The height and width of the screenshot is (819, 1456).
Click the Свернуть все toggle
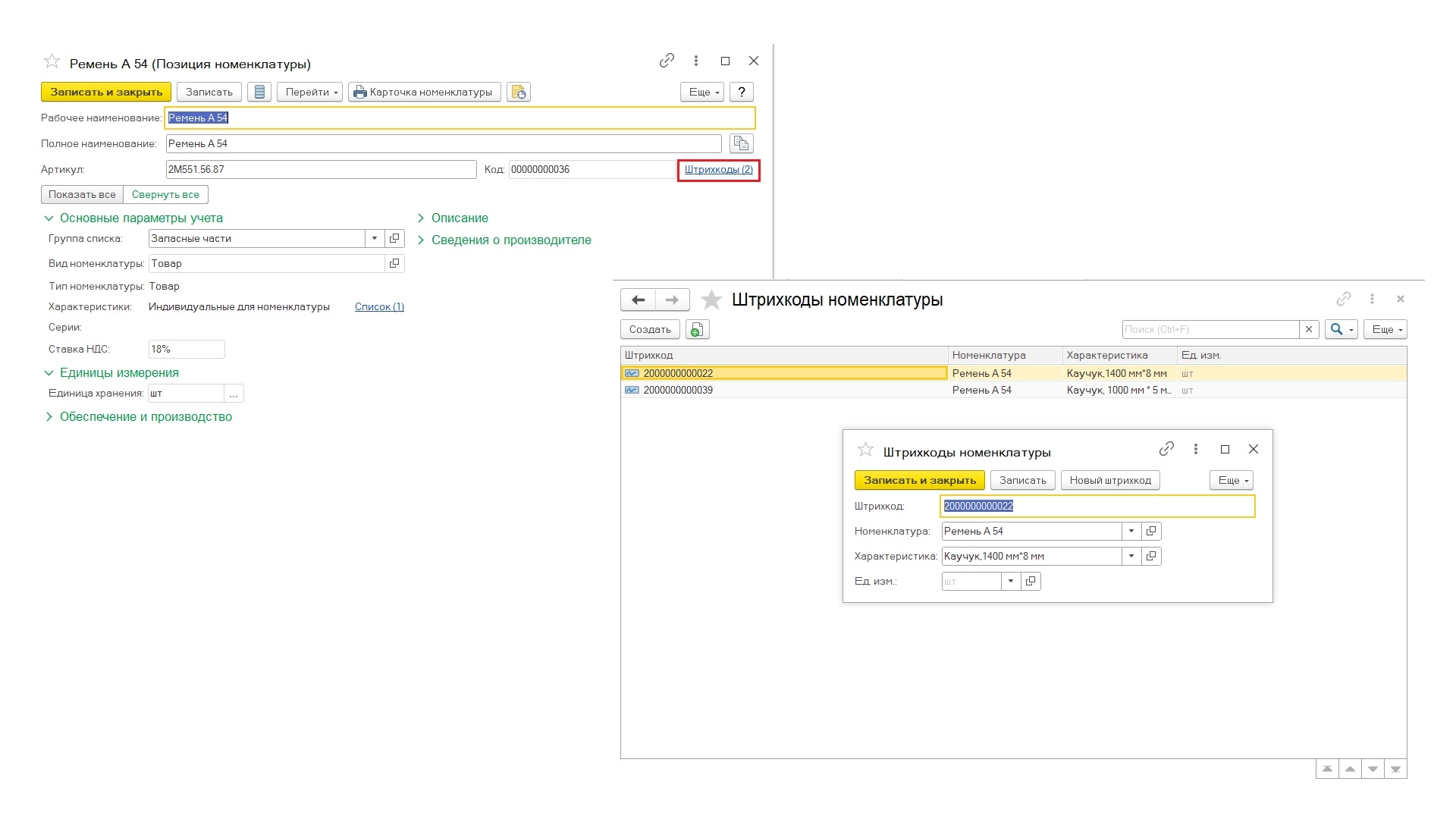pyautogui.click(x=165, y=195)
